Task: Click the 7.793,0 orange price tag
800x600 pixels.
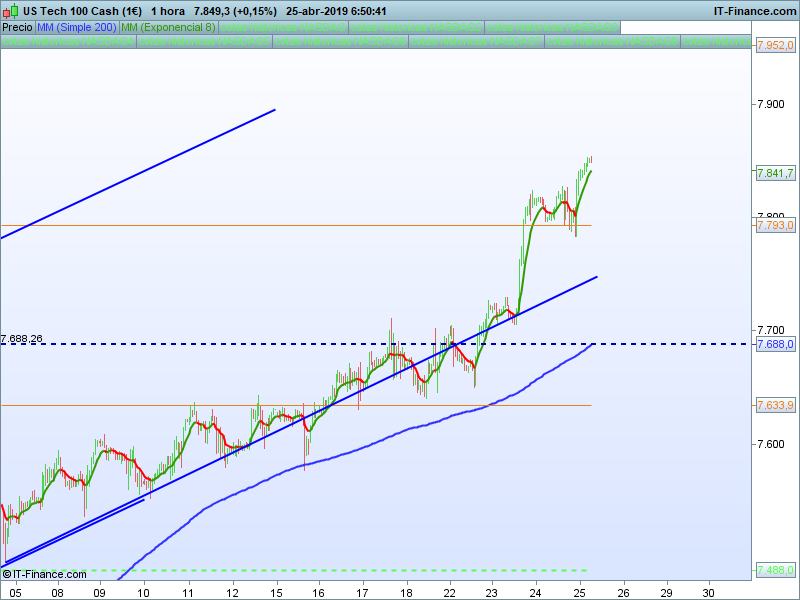Action: click(x=775, y=225)
